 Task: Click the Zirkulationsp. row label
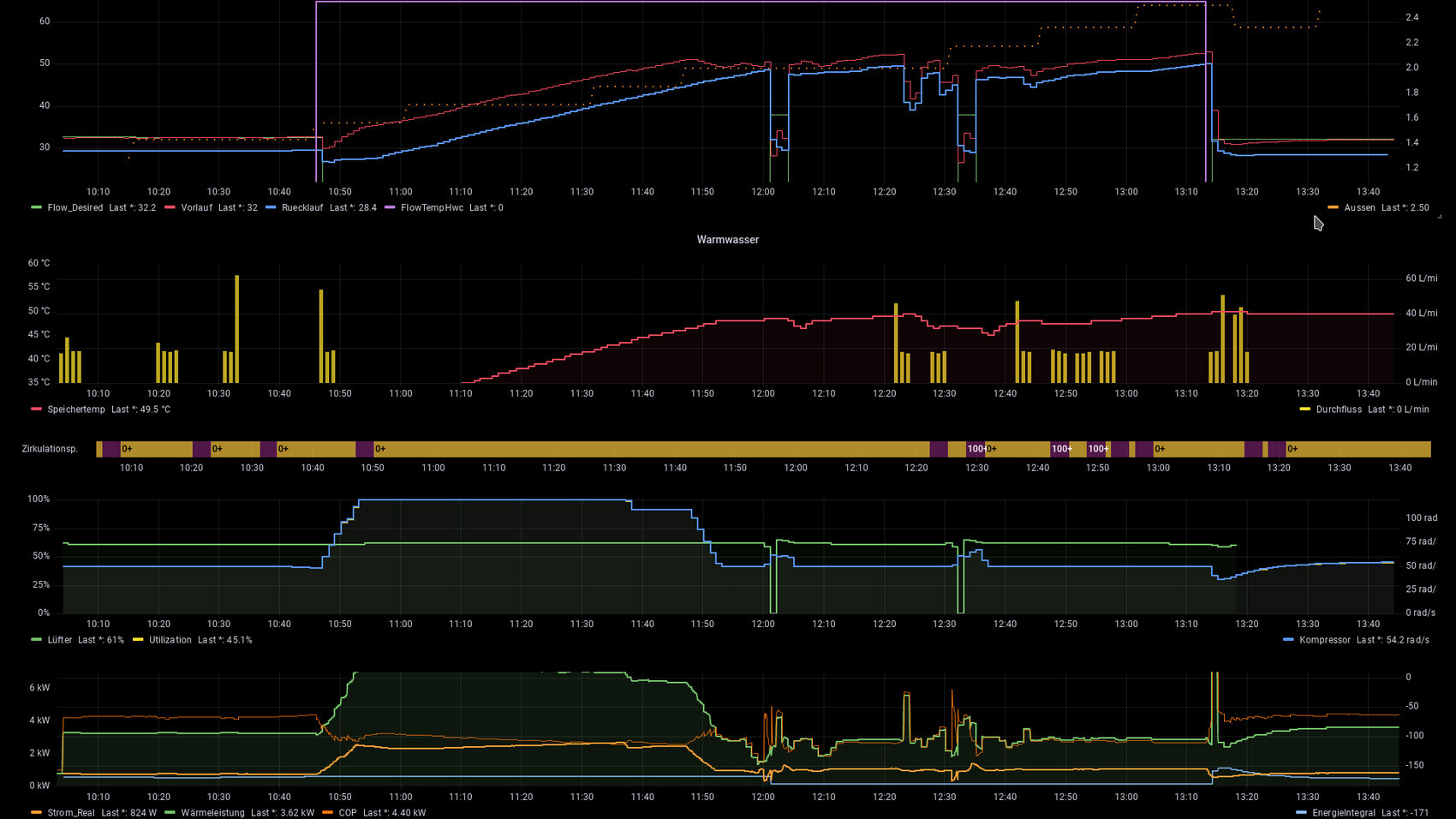[50, 449]
